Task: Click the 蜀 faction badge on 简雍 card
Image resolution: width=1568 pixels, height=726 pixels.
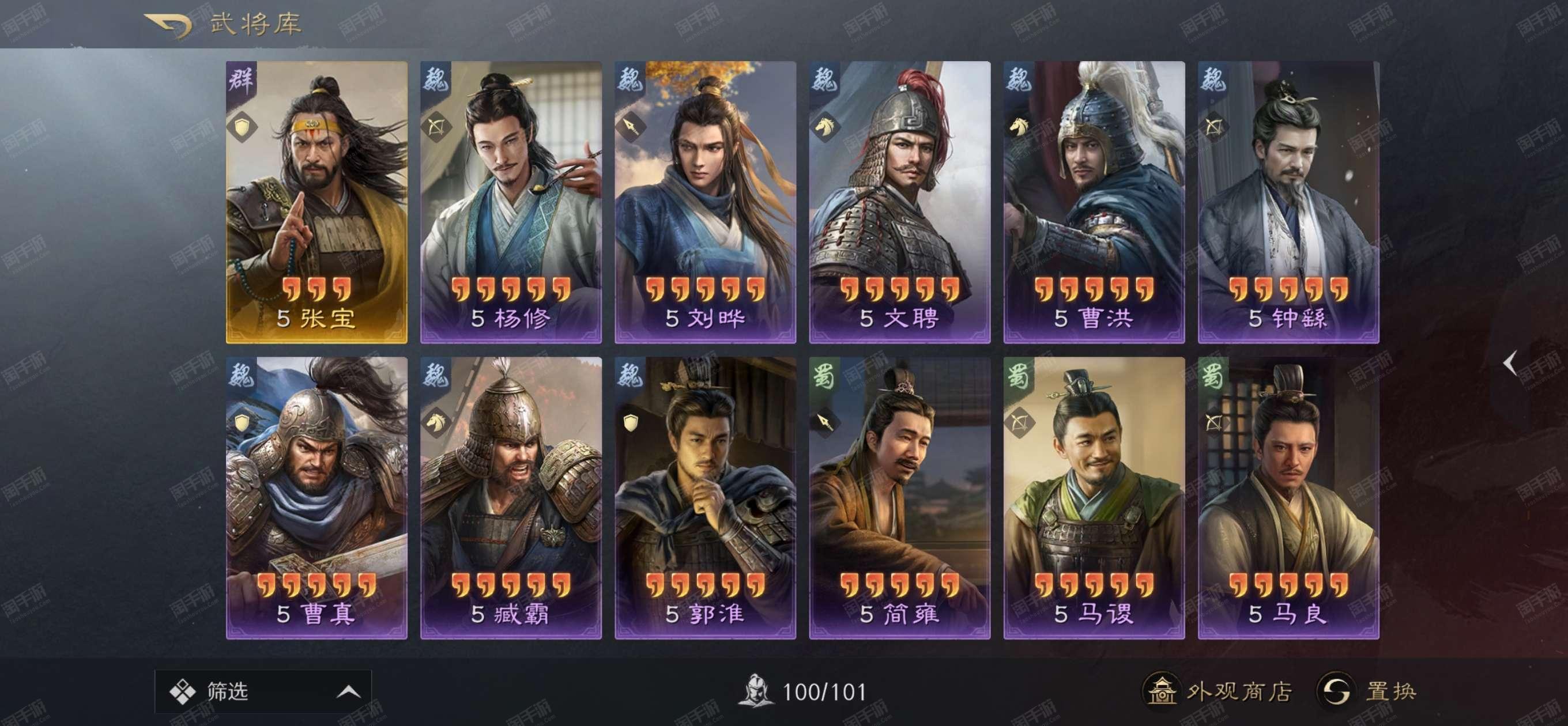Action: (x=824, y=376)
